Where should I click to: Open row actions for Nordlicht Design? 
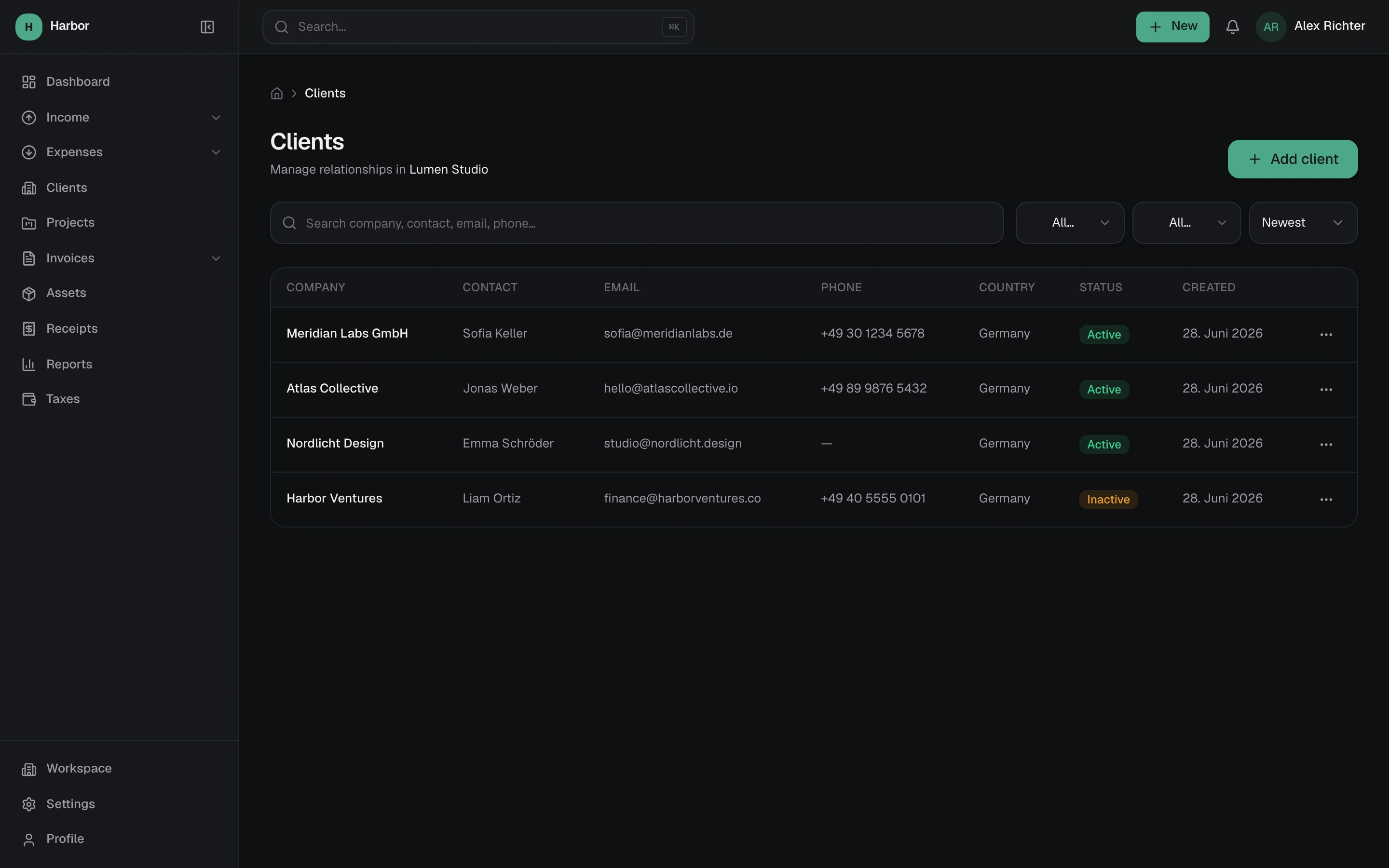coord(1326,444)
